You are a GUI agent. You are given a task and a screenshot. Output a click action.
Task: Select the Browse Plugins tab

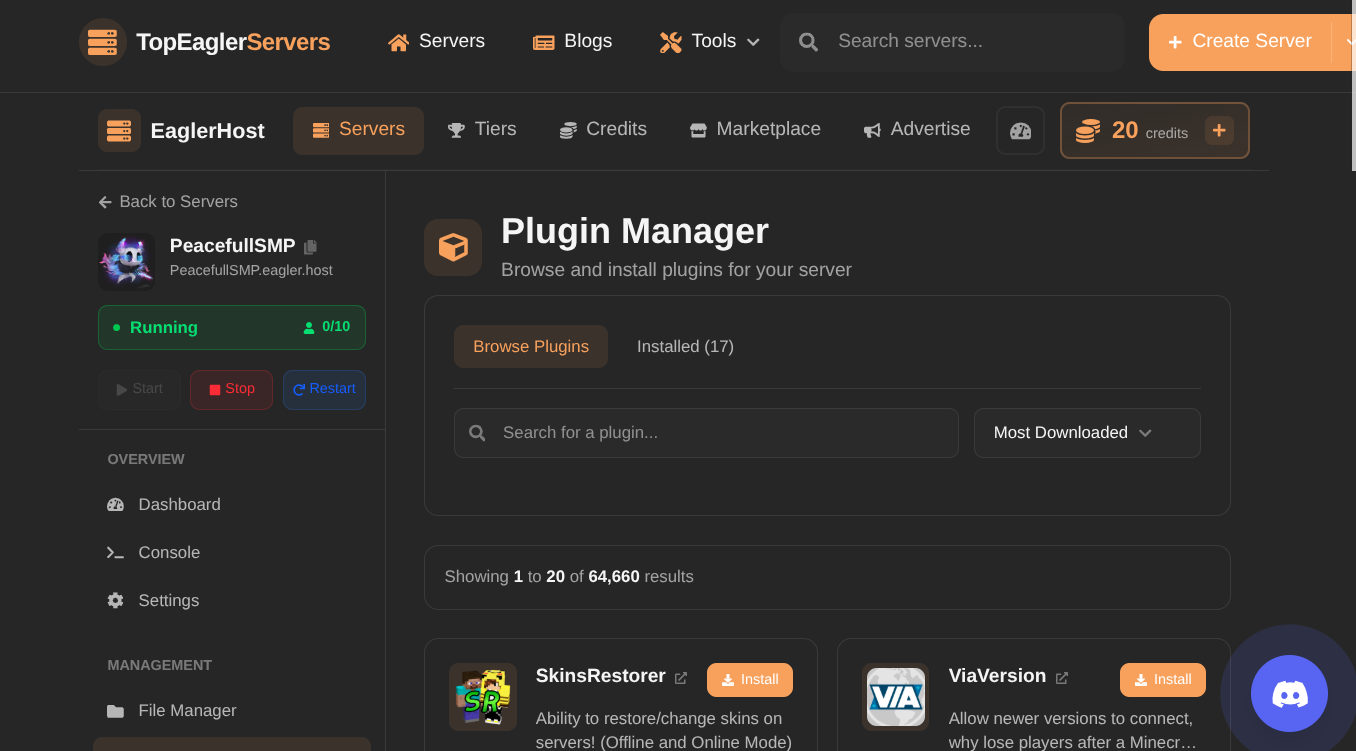click(530, 347)
